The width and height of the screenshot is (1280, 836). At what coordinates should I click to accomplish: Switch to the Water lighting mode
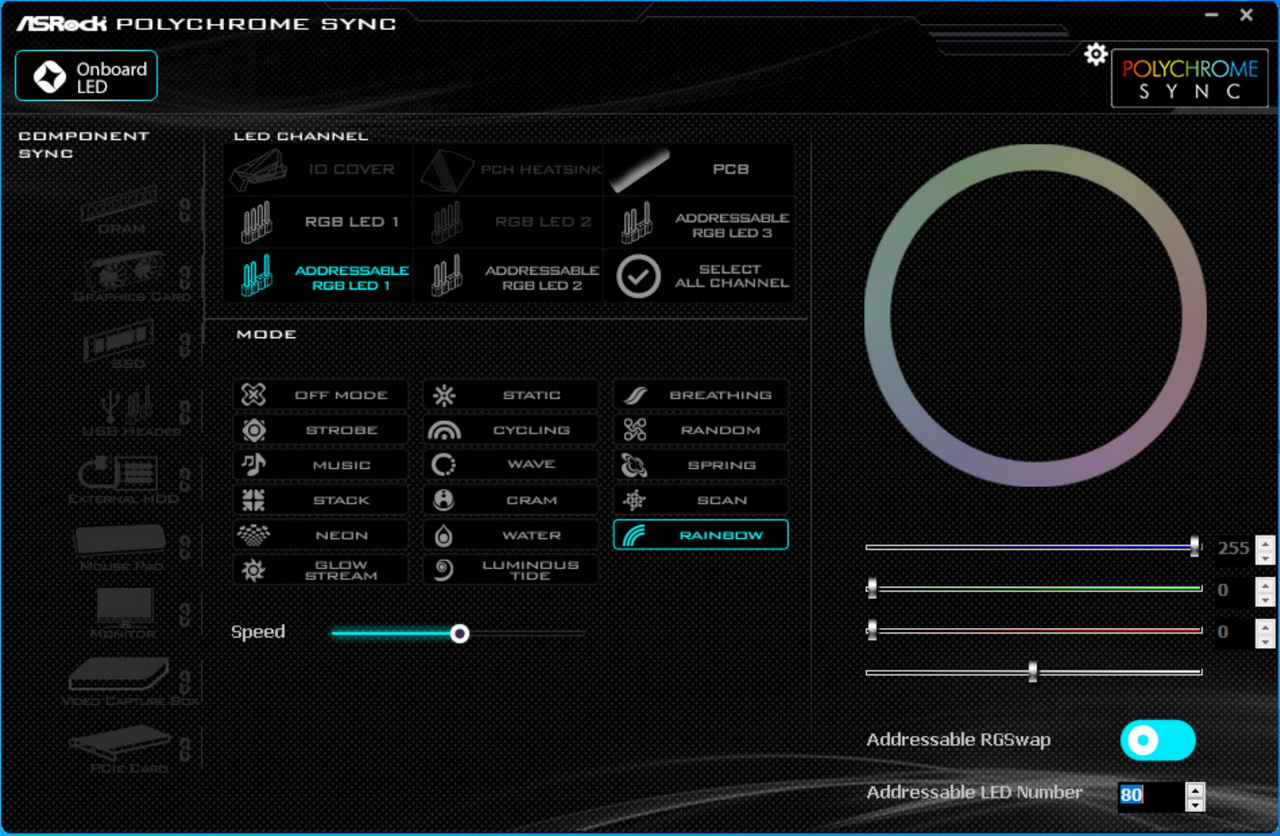510,535
